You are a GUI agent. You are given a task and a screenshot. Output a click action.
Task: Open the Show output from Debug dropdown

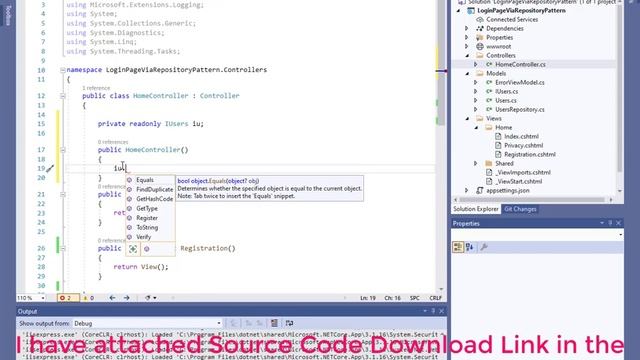pyautogui.click(x=219, y=323)
